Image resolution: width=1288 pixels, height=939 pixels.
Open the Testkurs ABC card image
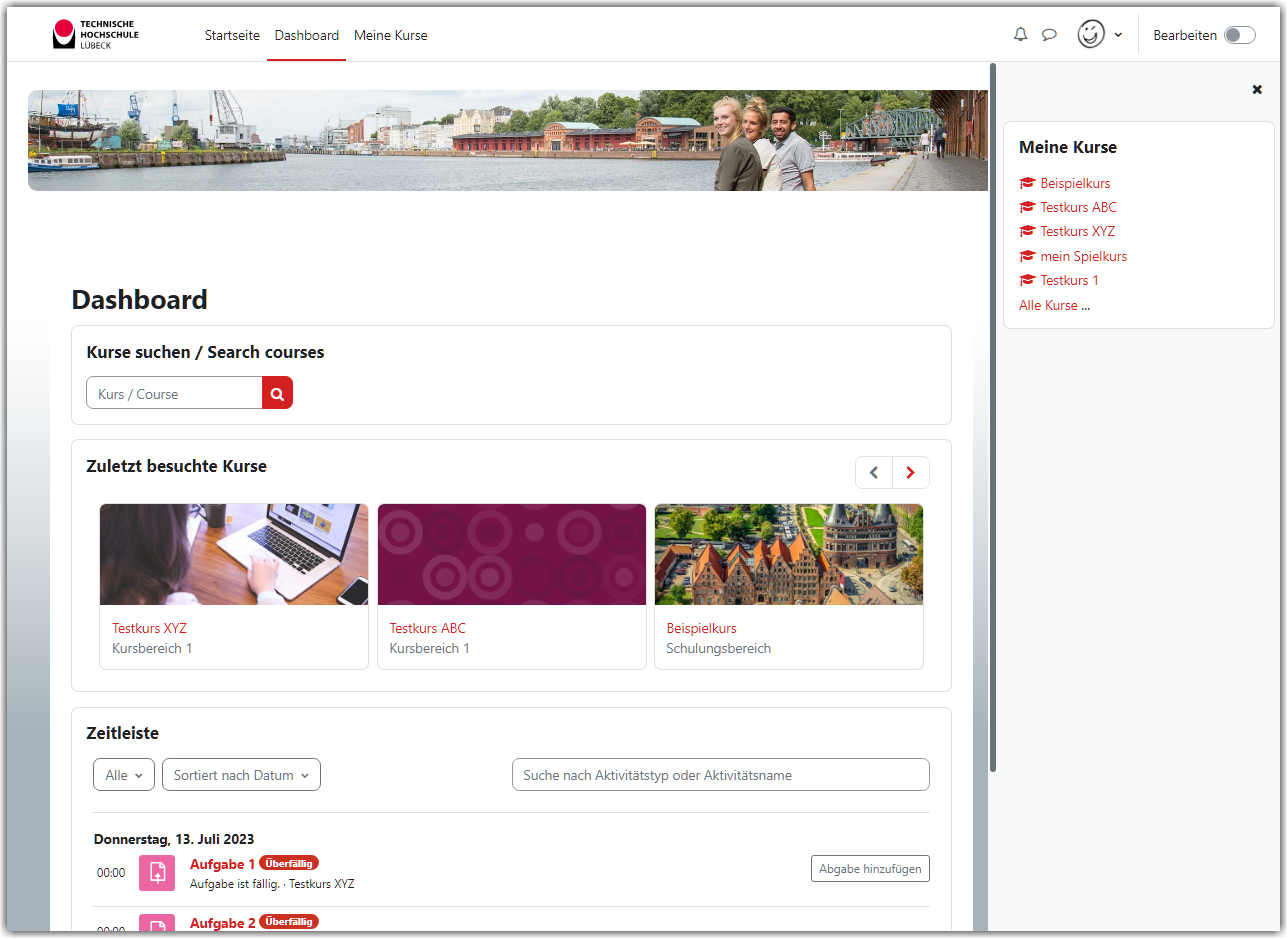512,554
